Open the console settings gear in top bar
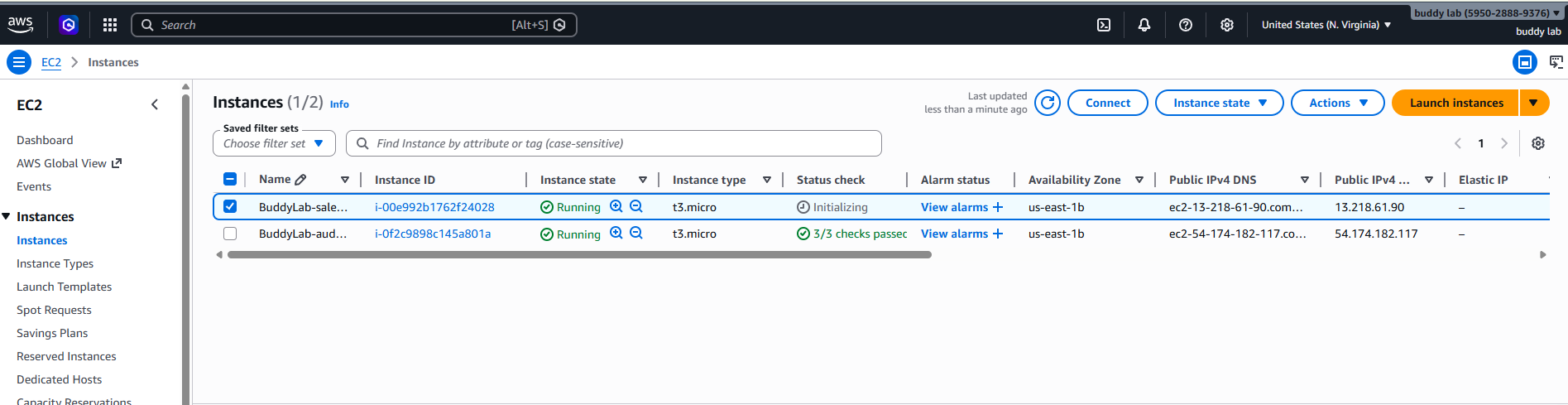Viewport: 1568px width, 405px height. click(1227, 25)
